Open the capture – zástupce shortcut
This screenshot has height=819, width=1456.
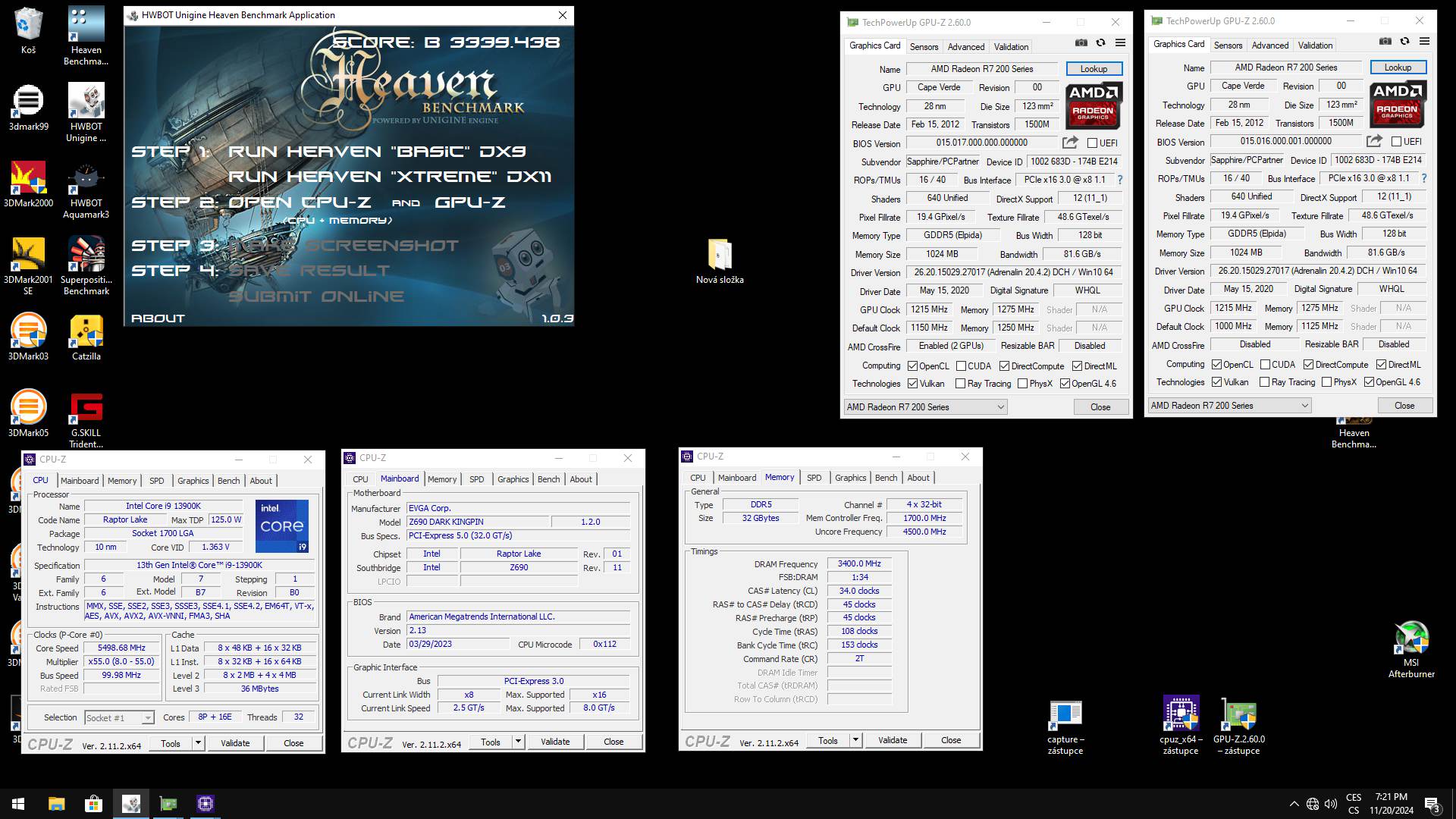[x=1065, y=727]
